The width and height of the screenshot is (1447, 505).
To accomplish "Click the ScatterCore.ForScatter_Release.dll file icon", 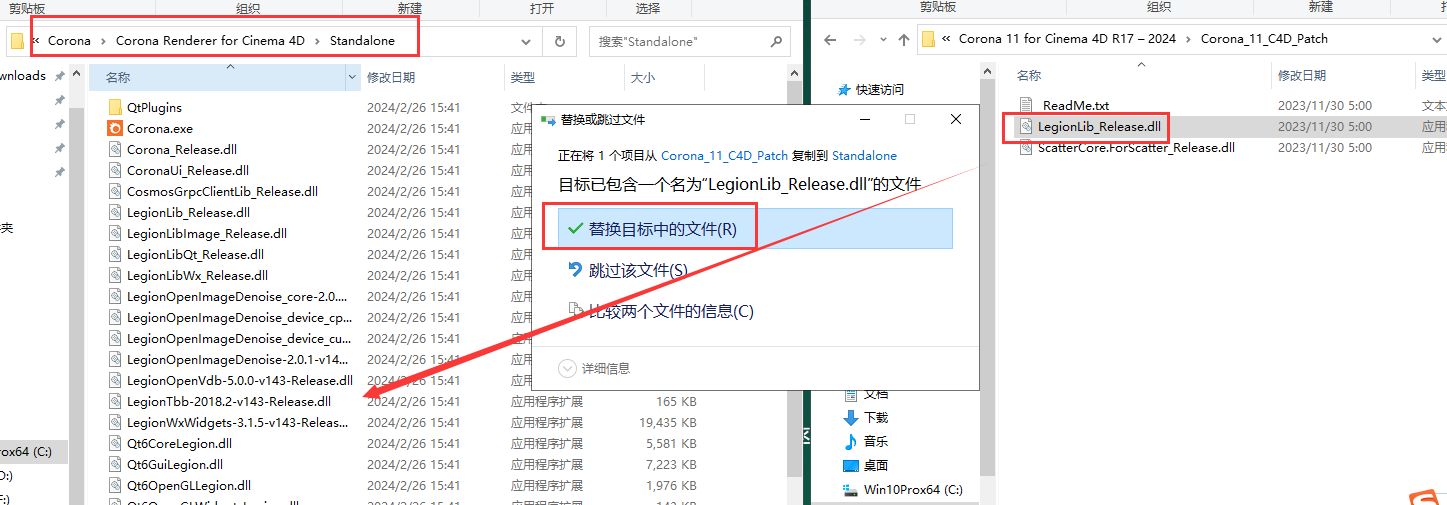I will tap(1026, 147).
